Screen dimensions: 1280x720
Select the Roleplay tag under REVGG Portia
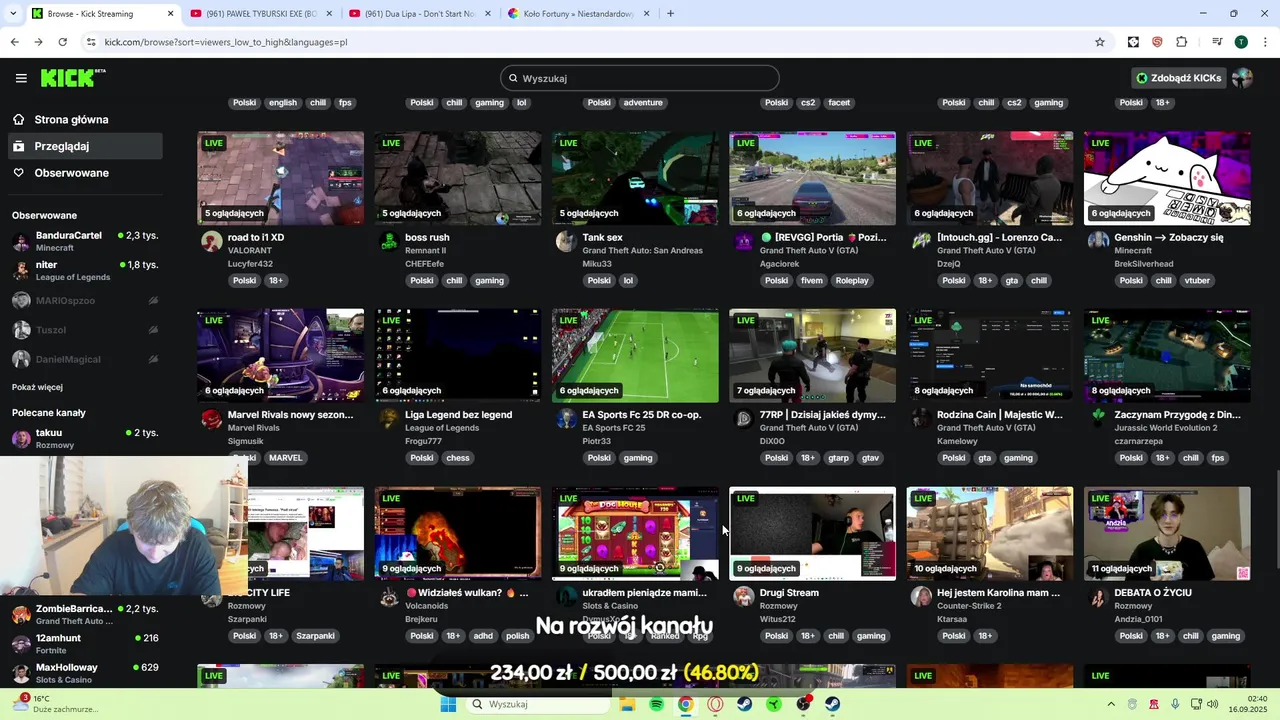pos(852,281)
